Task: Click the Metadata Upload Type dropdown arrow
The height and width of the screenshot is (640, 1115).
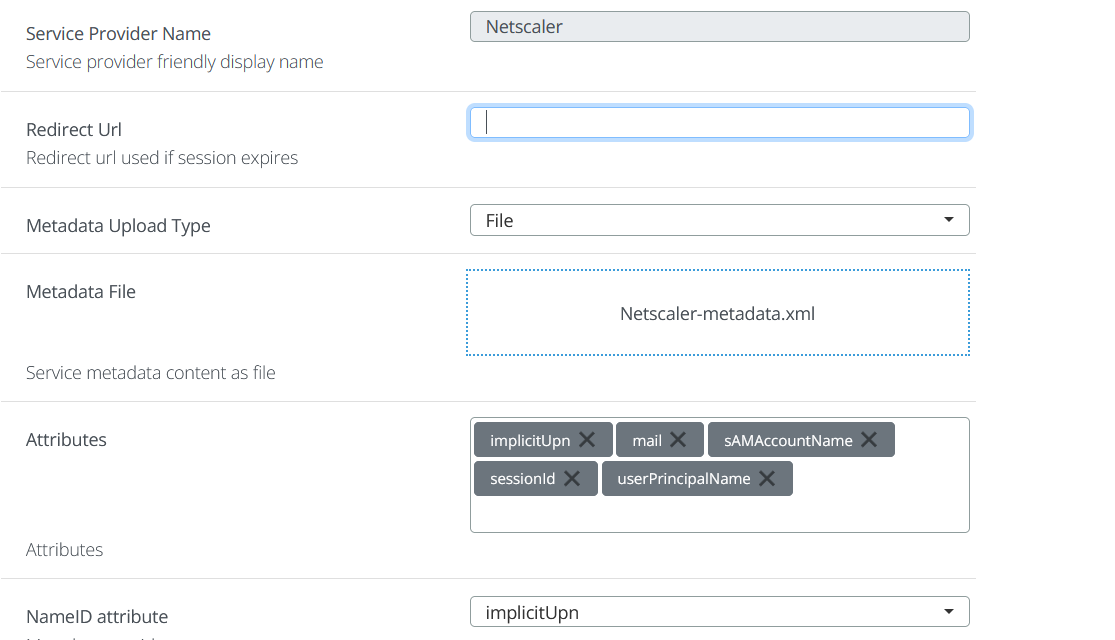Action: (x=948, y=219)
